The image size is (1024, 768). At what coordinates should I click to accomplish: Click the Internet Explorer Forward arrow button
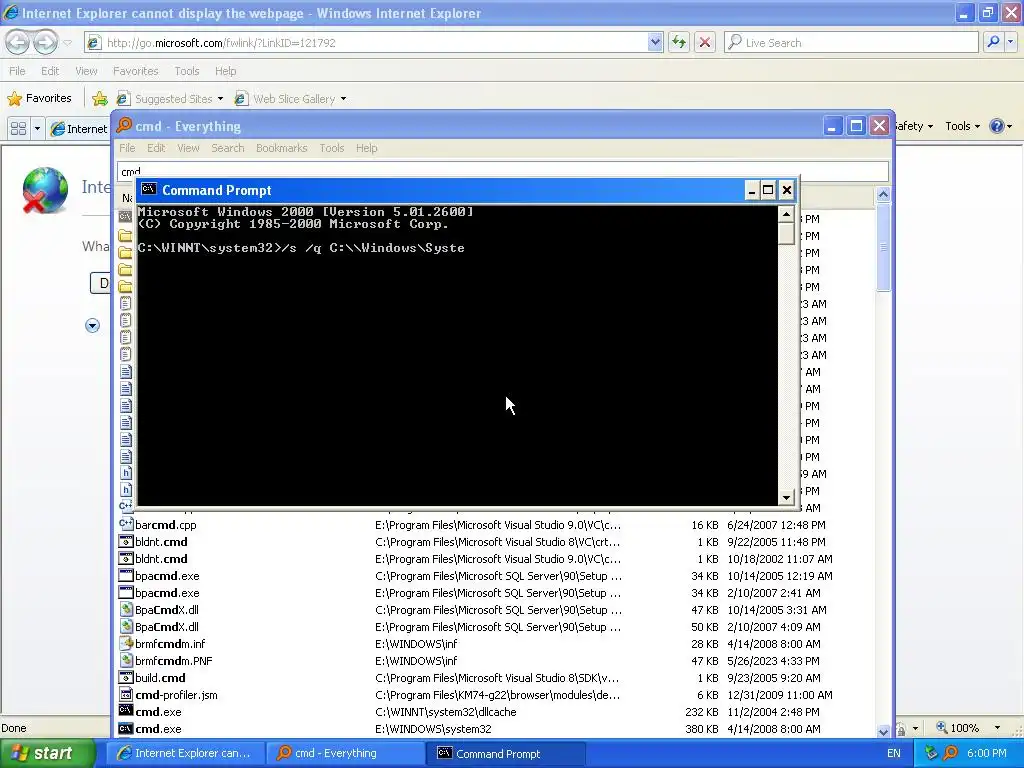coord(44,42)
